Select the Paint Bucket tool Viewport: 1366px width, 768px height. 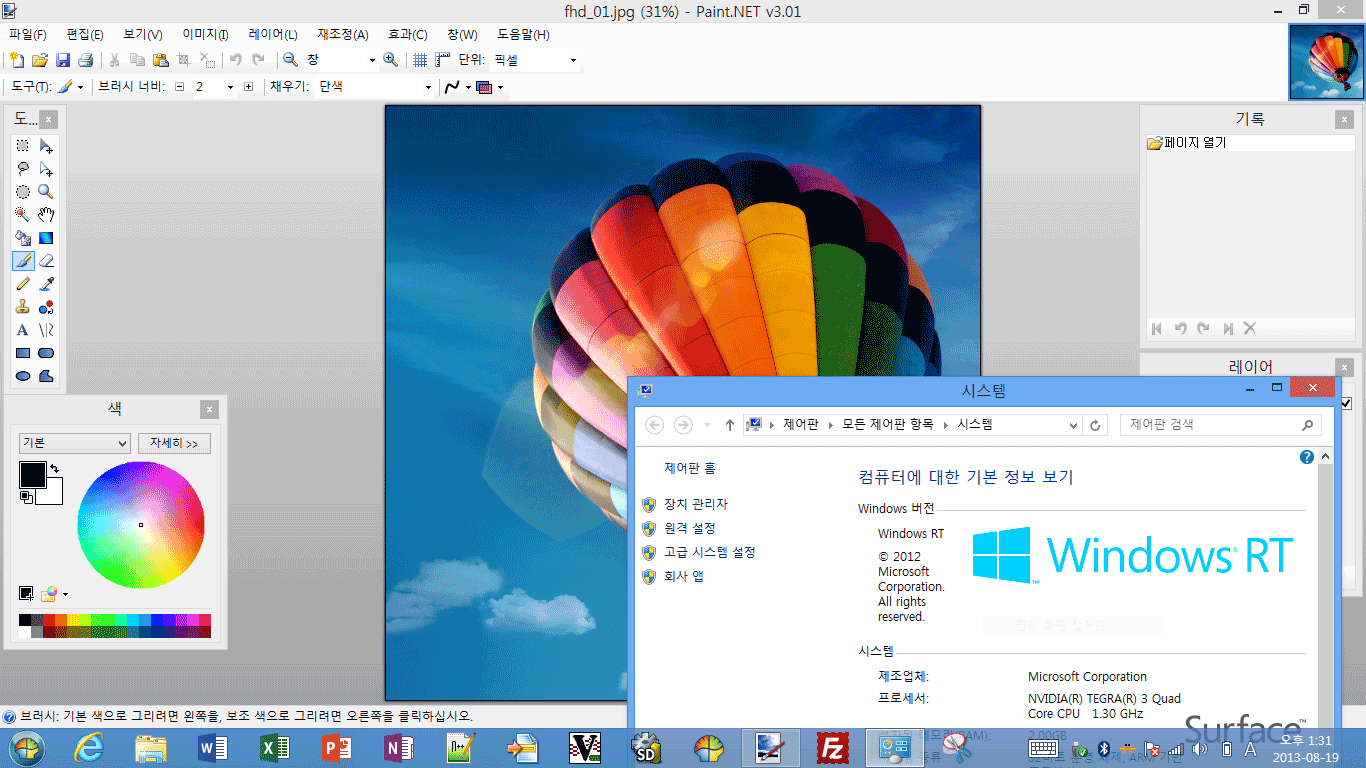click(x=22, y=238)
